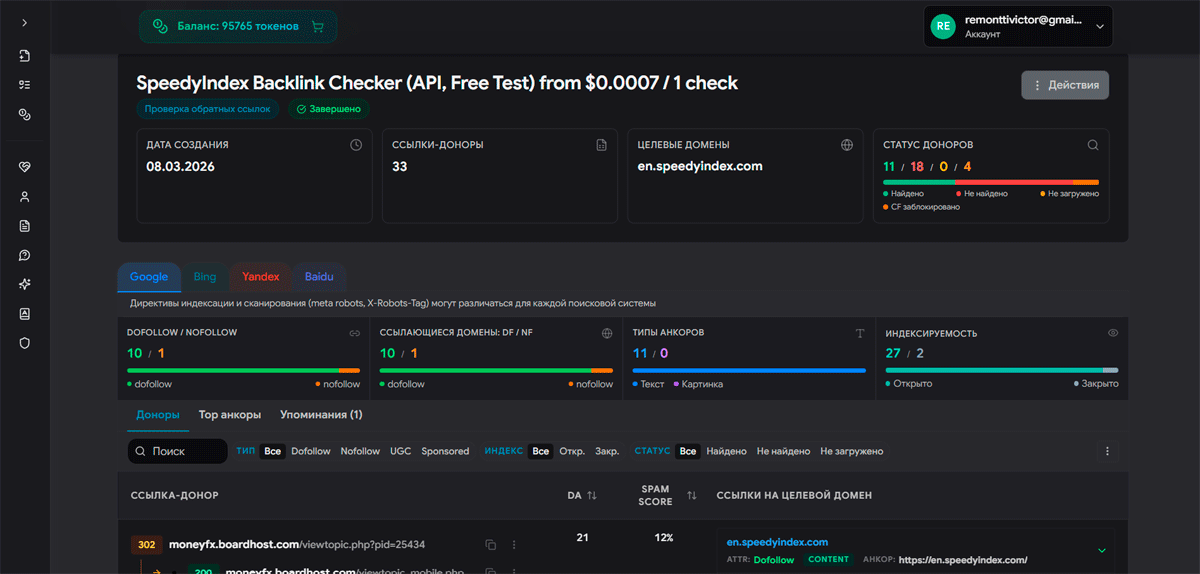
Task: Open the user profile sidebar icon
Action: tap(24, 197)
